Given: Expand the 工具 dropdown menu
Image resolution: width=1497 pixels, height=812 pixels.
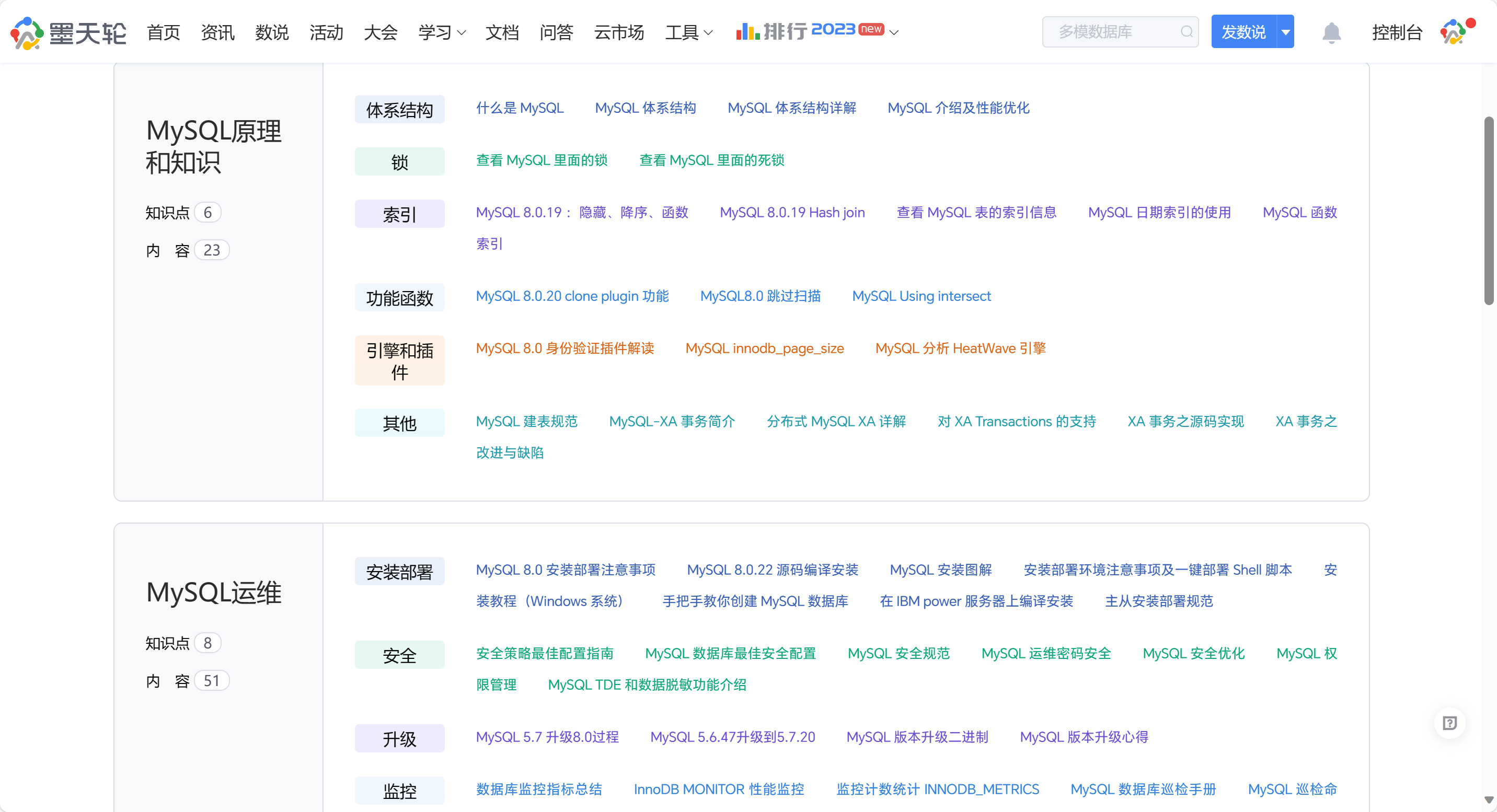Looking at the screenshot, I should (x=688, y=32).
